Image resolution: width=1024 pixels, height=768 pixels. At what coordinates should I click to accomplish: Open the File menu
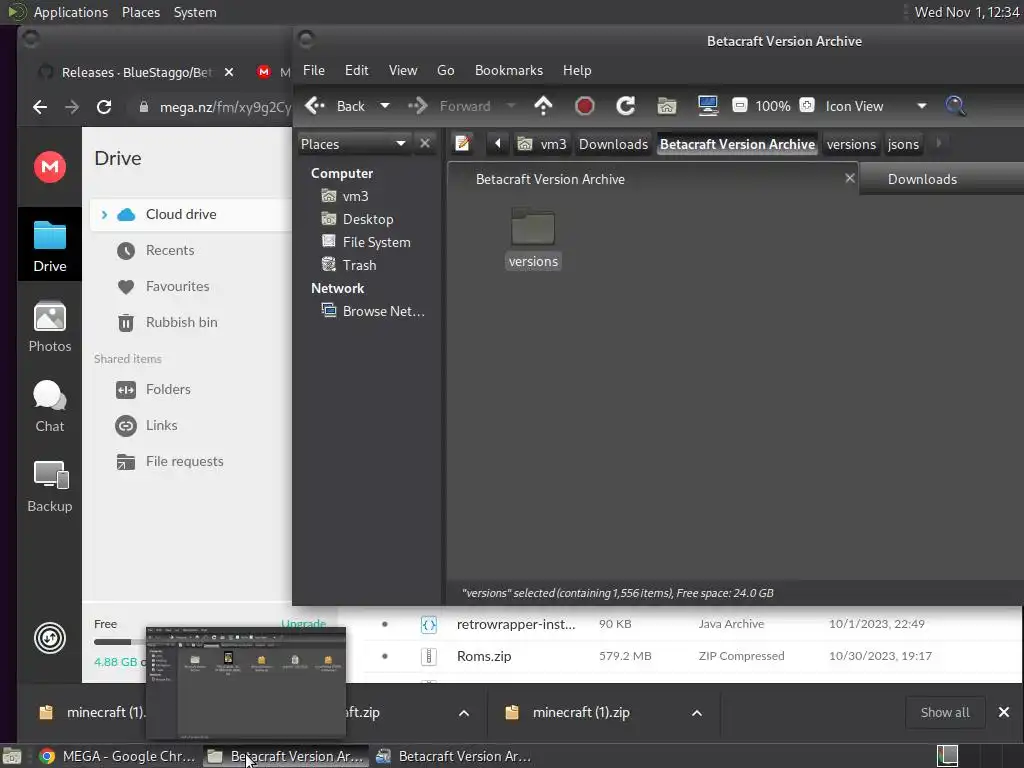tap(313, 70)
